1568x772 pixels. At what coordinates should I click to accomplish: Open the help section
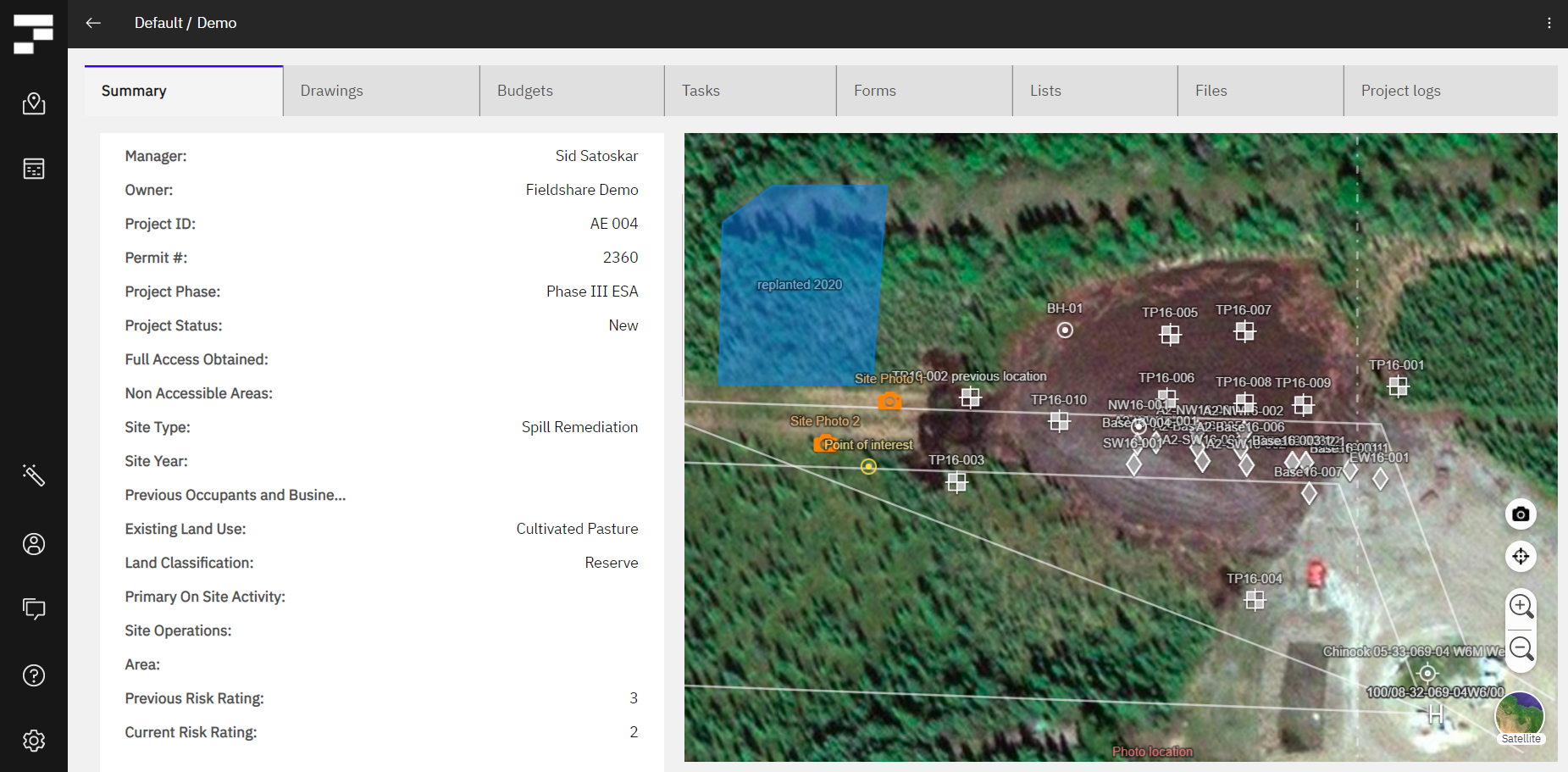coord(34,675)
